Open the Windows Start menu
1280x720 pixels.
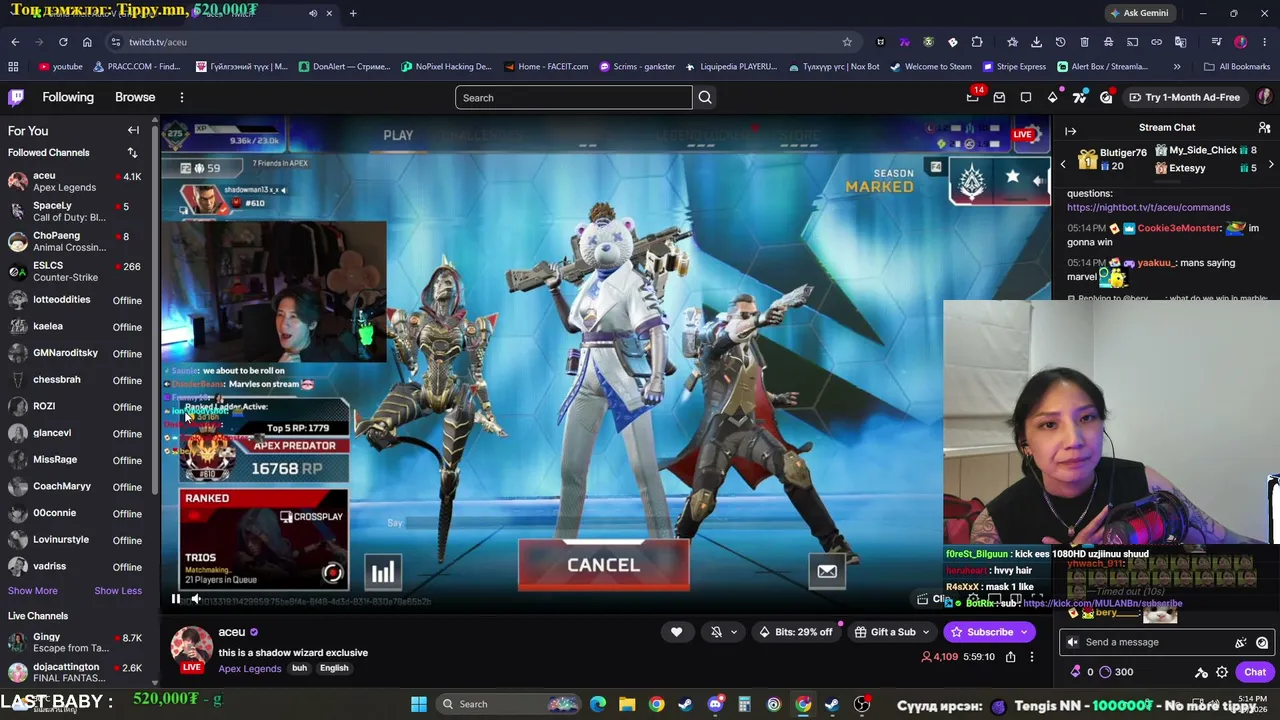click(419, 704)
